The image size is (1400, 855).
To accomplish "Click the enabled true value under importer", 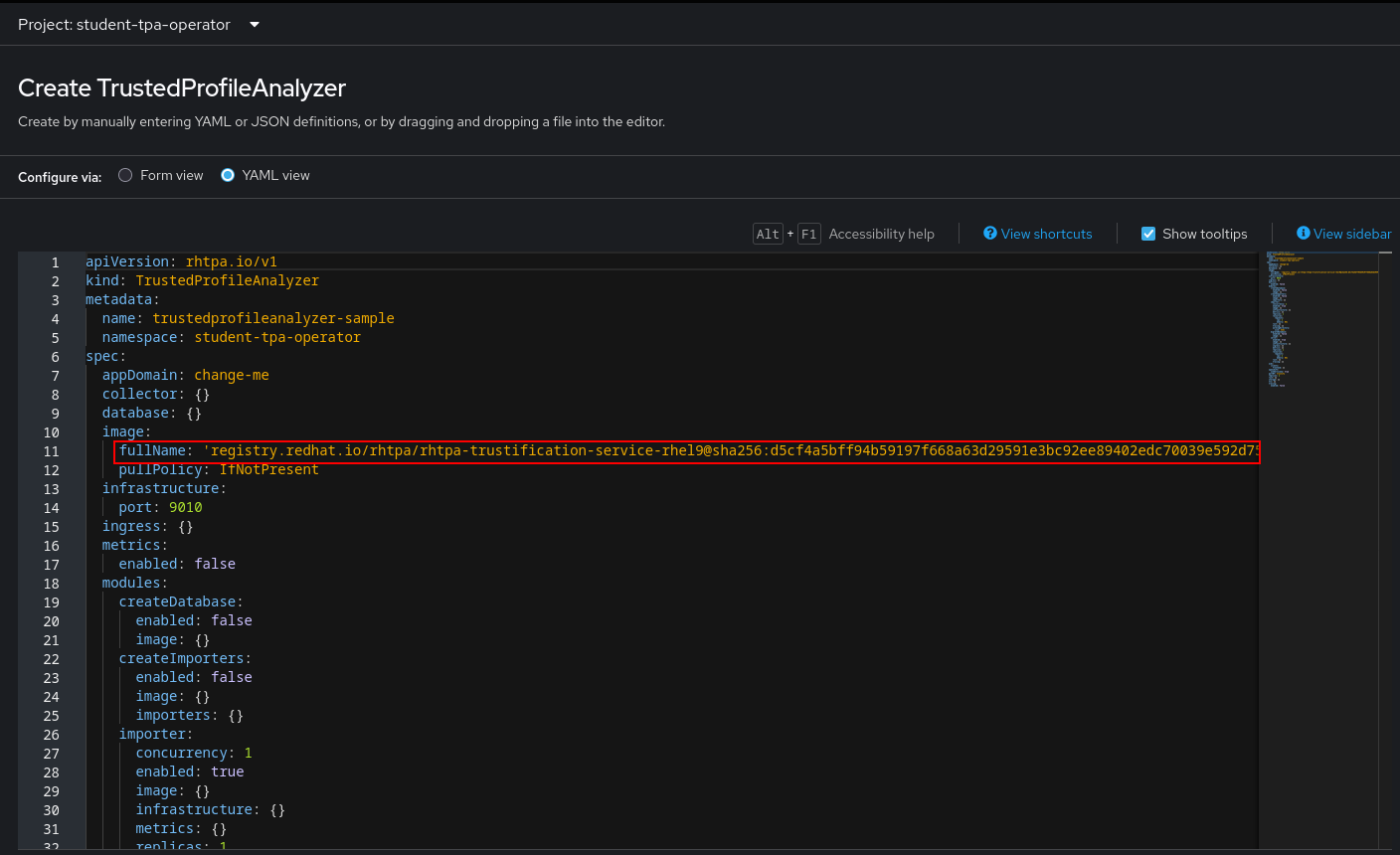I will pos(227,770).
